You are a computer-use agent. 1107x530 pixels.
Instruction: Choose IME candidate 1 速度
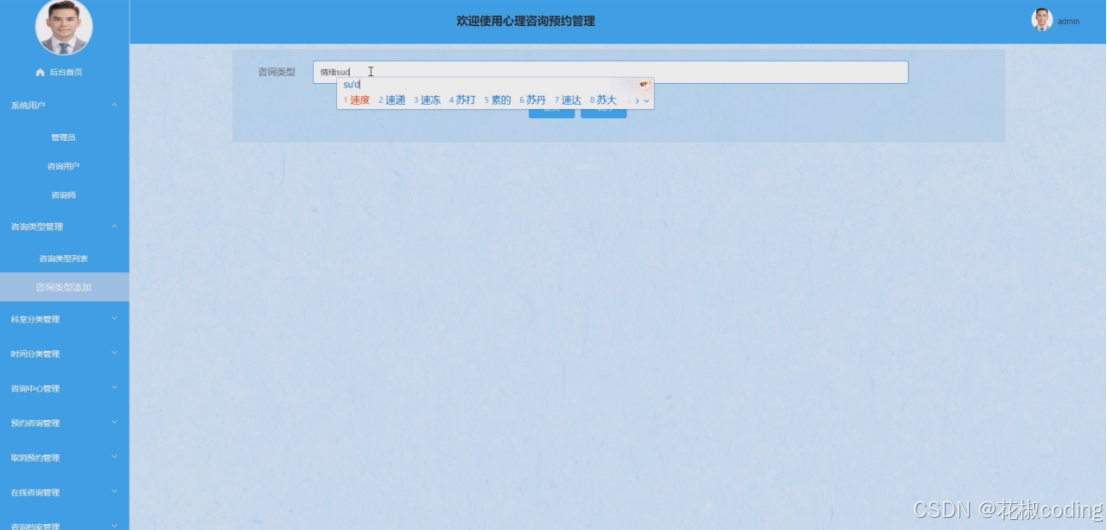(x=357, y=100)
